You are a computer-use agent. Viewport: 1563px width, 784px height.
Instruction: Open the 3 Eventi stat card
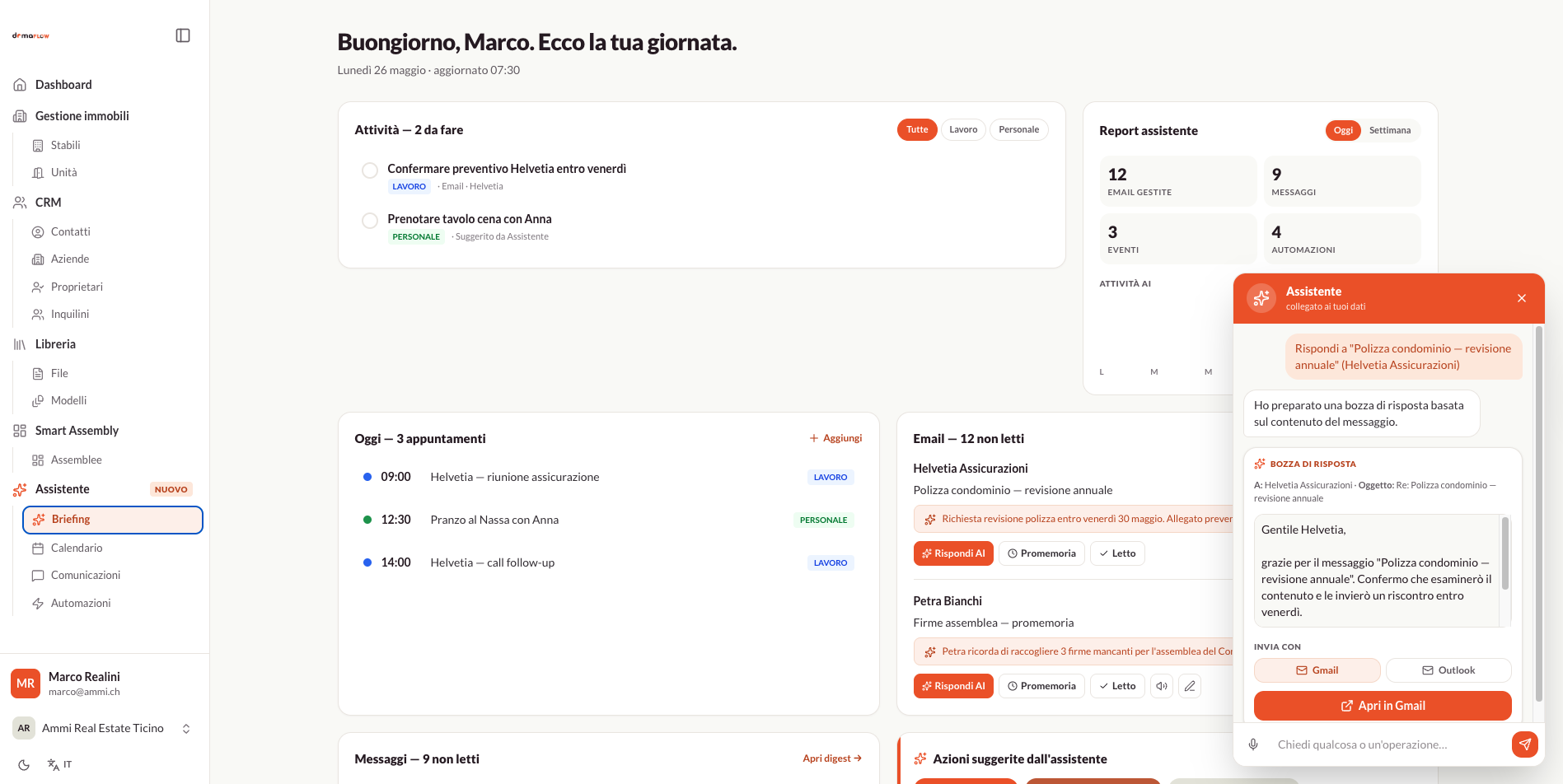pyautogui.click(x=1177, y=239)
